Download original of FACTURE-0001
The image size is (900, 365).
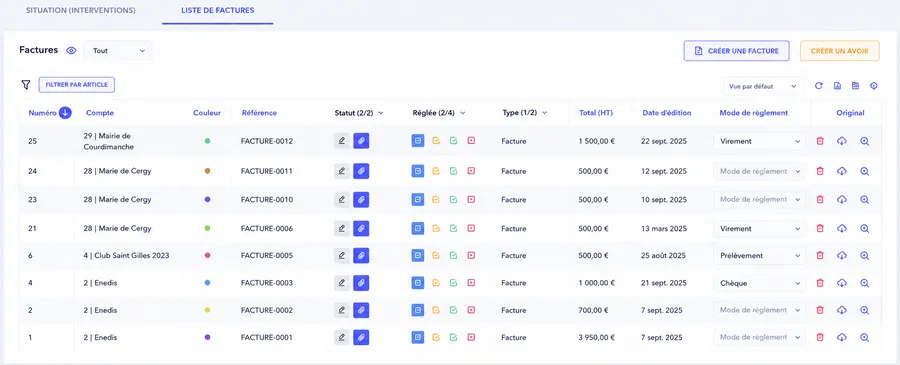[x=842, y=337]
